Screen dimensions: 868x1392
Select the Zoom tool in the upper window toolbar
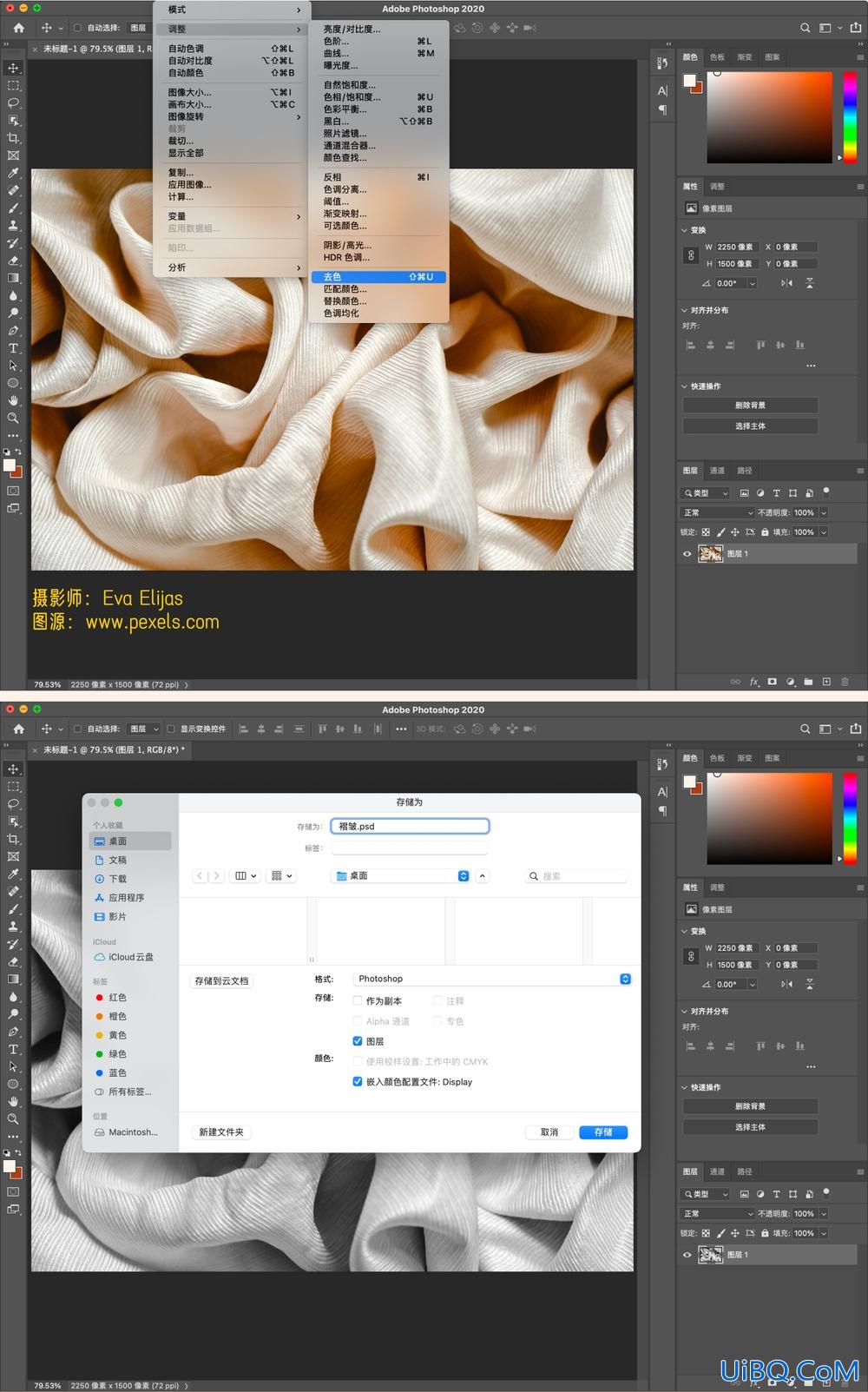[13, 418]
